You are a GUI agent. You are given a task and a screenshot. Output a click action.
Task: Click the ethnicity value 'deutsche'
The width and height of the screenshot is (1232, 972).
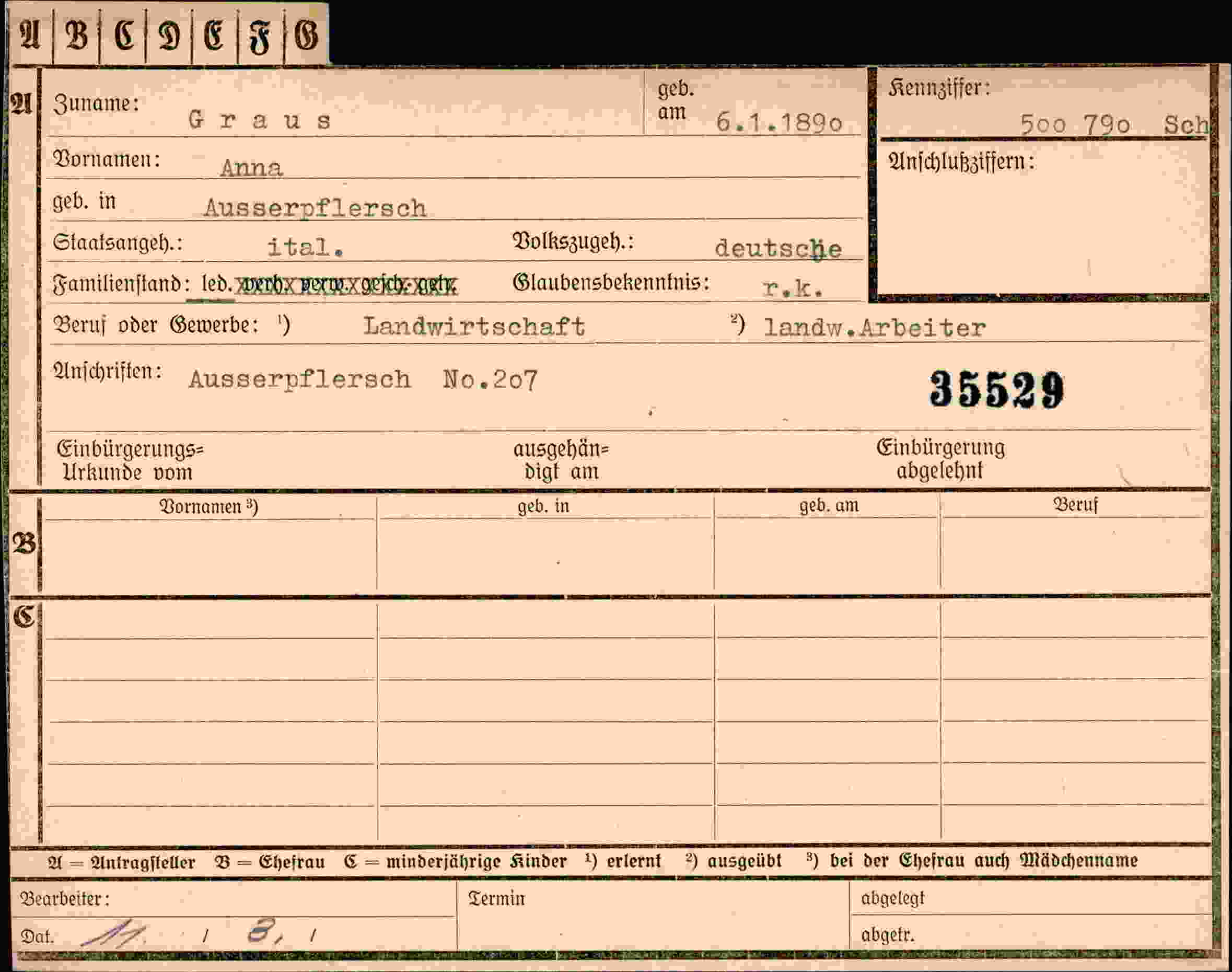click(778, 249)
